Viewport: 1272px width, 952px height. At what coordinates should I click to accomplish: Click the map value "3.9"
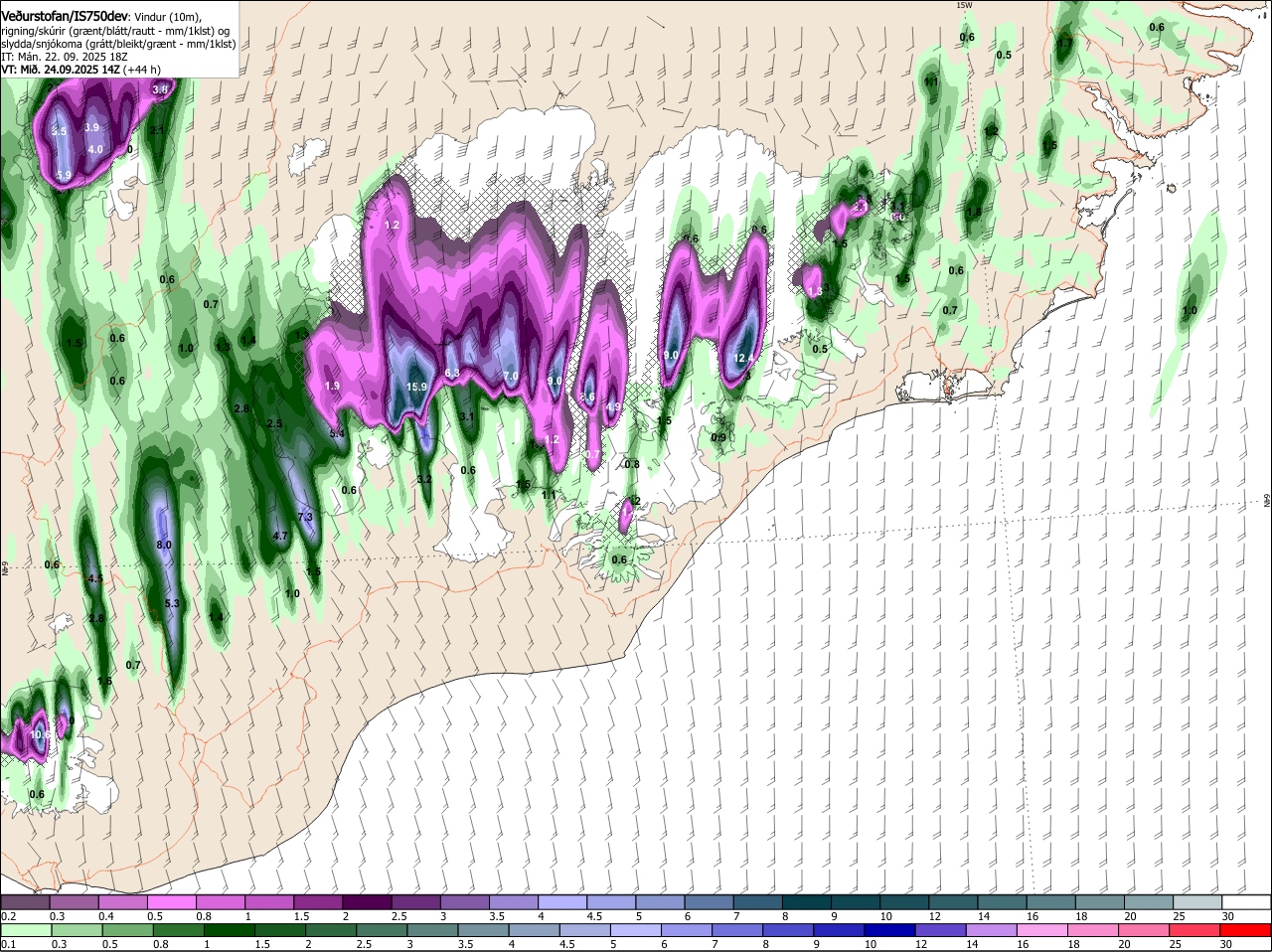91,127
